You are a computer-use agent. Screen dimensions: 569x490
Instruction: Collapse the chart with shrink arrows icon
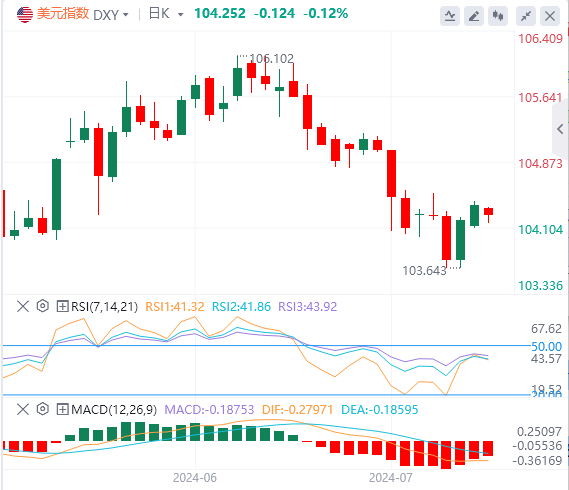[526, 16]
